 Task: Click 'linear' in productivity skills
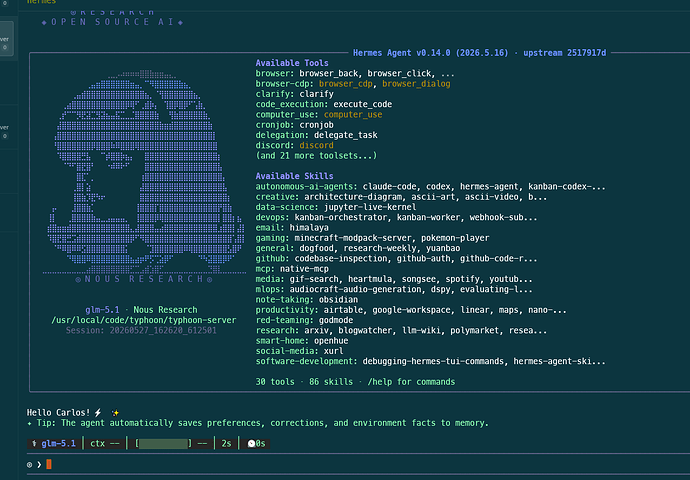click(474, 310)
